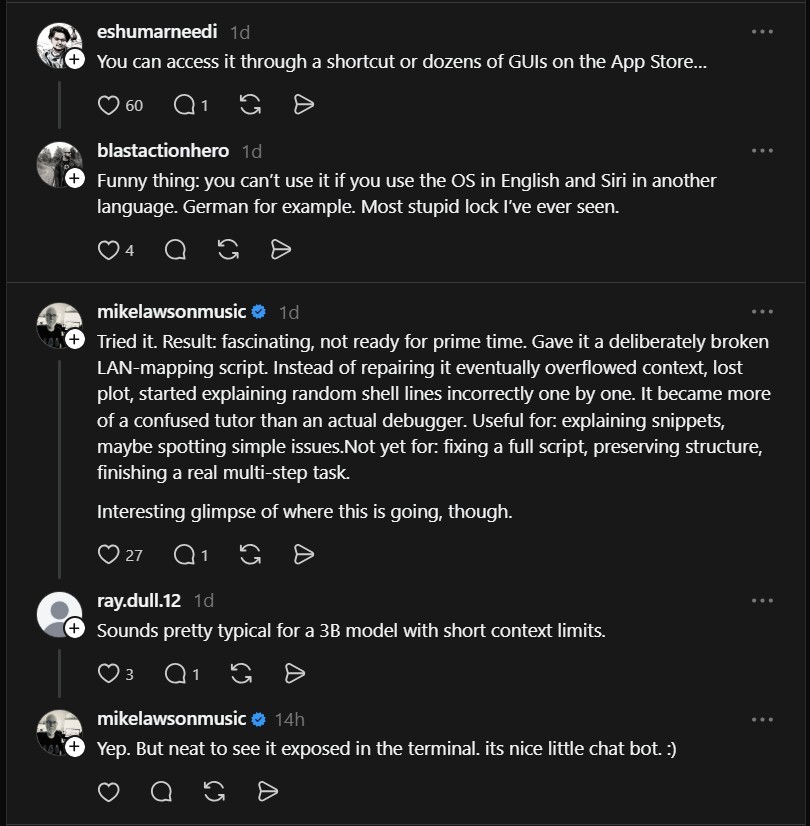View blastactionhero's profile page
Image resolution: width=810 pixels, height=826 pixels.
click(x=163, y=151)
